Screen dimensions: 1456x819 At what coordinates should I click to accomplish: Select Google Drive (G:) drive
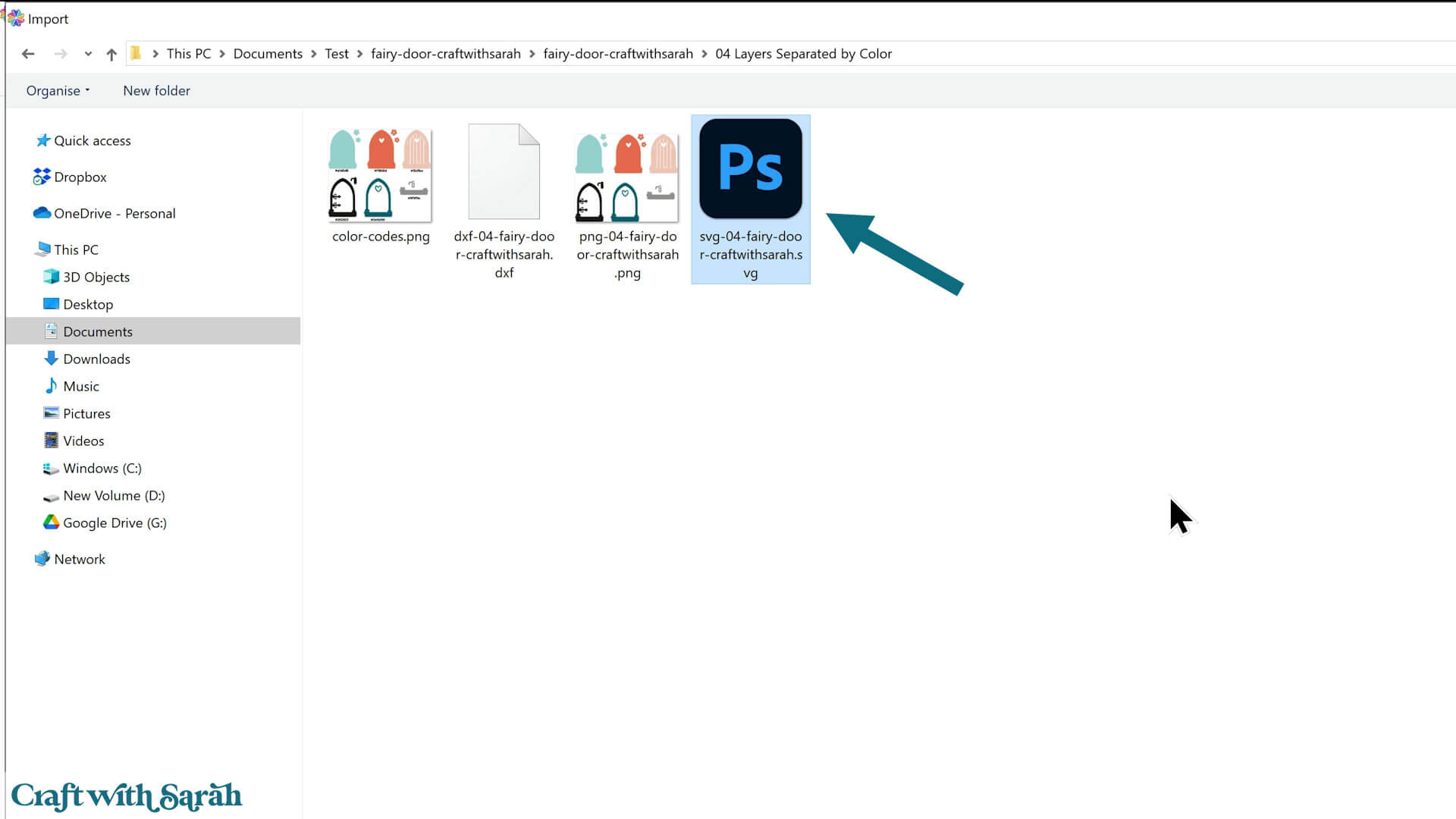click(114, 522)
